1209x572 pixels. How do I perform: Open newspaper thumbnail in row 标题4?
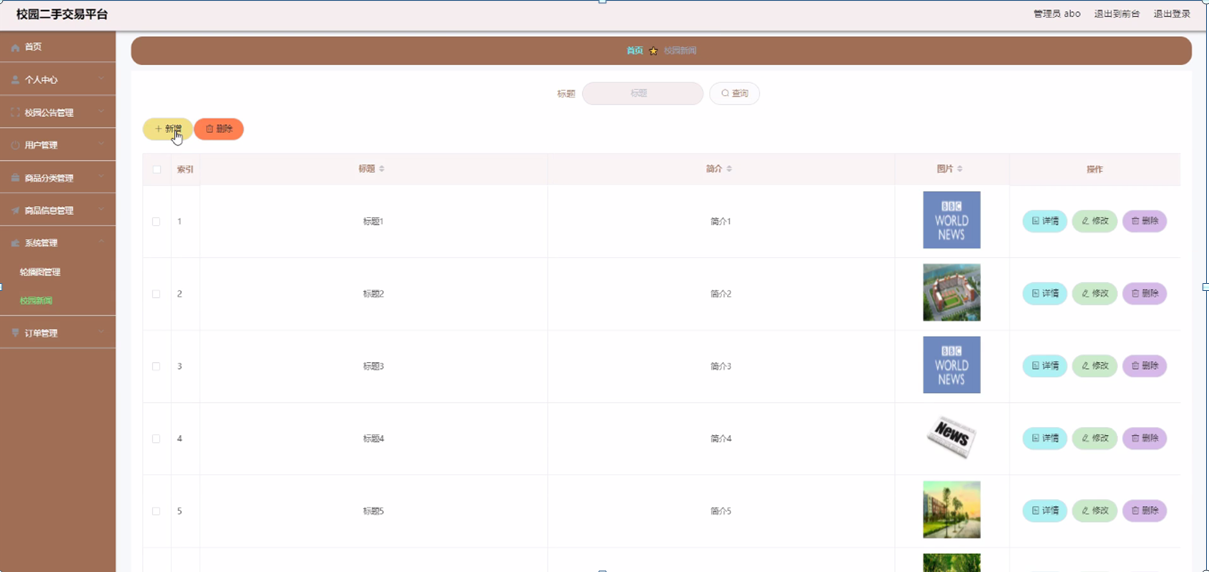[952, 437]
